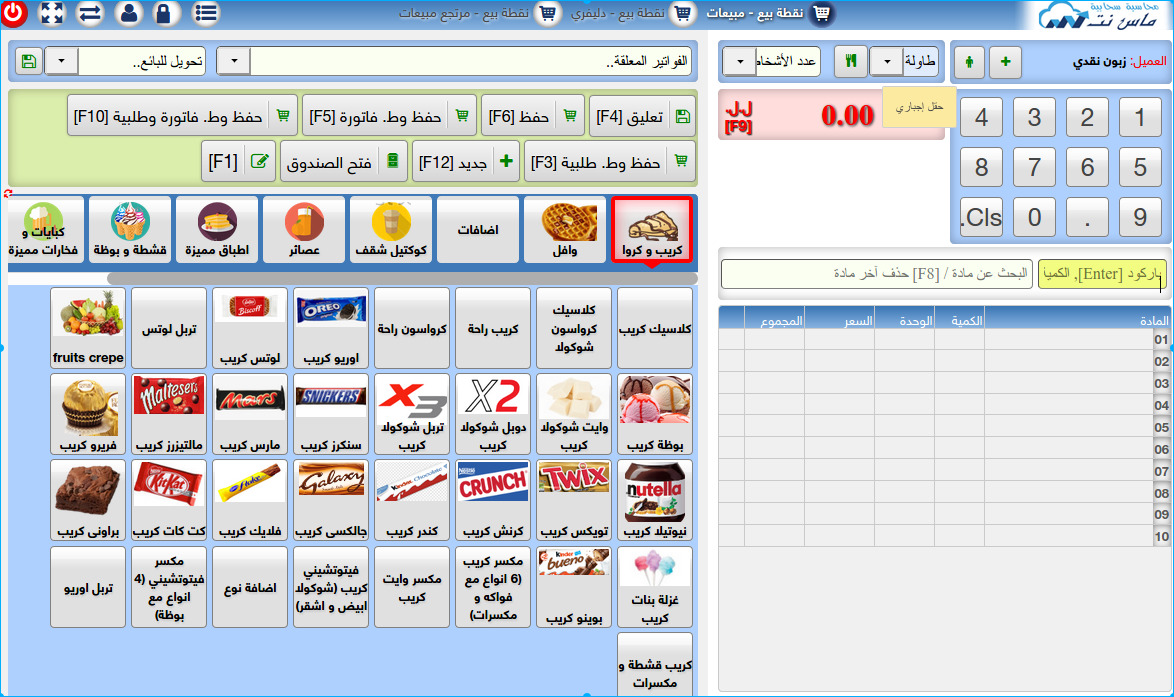This screenshot has height=697, width=1174.
Task: Select the تربل شوكولا كريب X3 item
Action: coord(412,414)
